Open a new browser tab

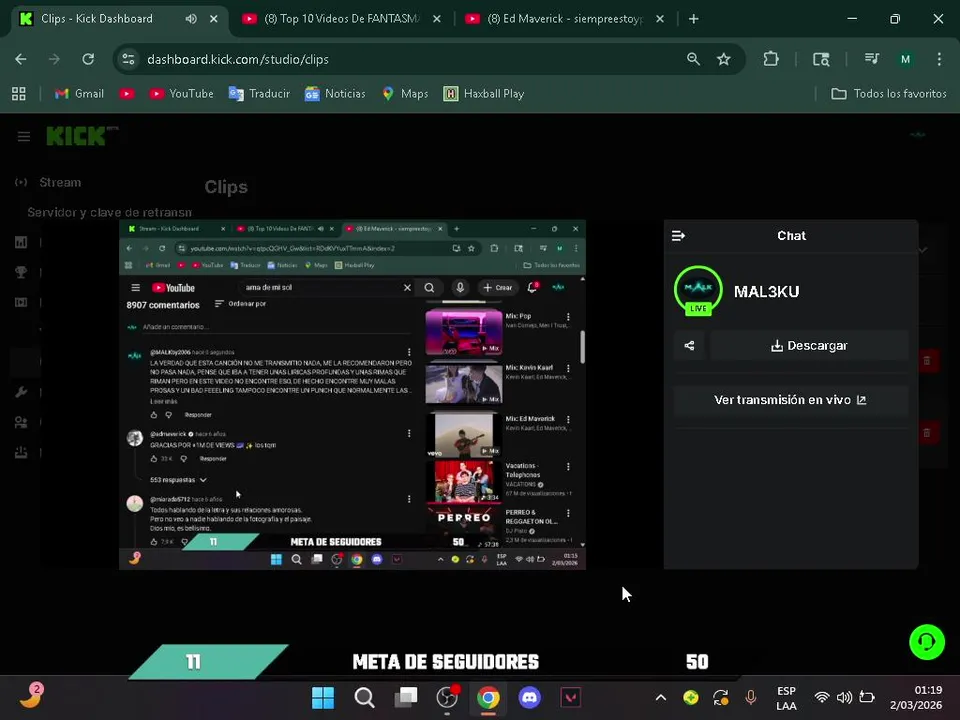click(x=693, y=19)
